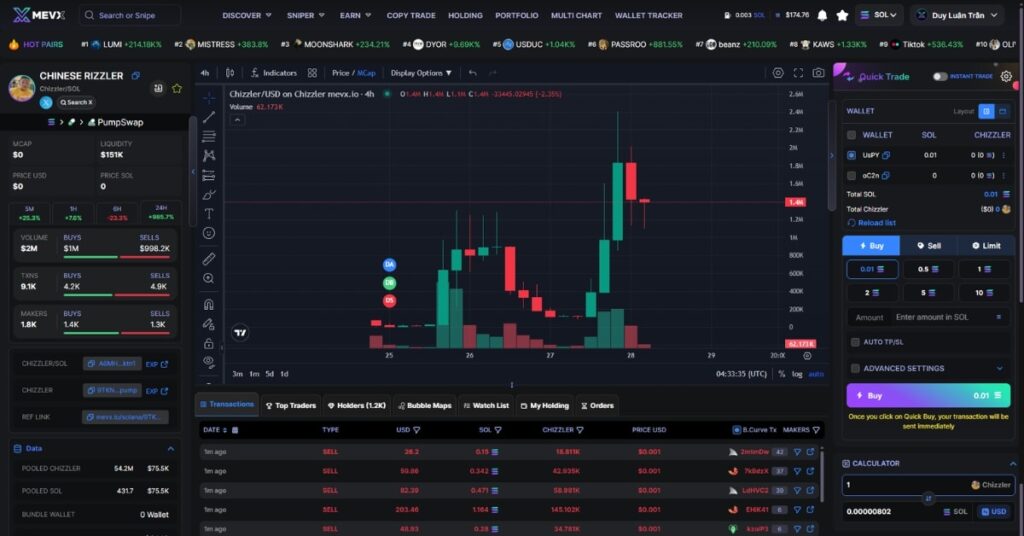Toggle magnet mode on chart

tap(209, 304)
